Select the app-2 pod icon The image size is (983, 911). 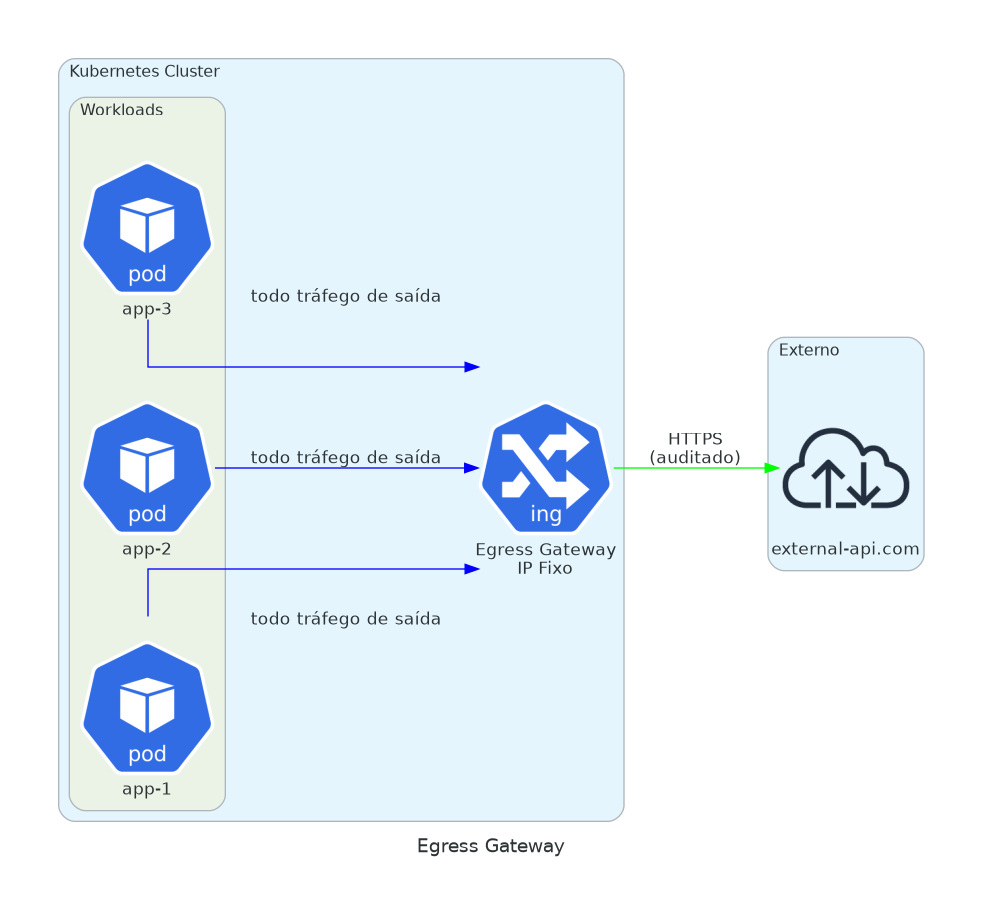pyautogui.click(x=147, y=468)
